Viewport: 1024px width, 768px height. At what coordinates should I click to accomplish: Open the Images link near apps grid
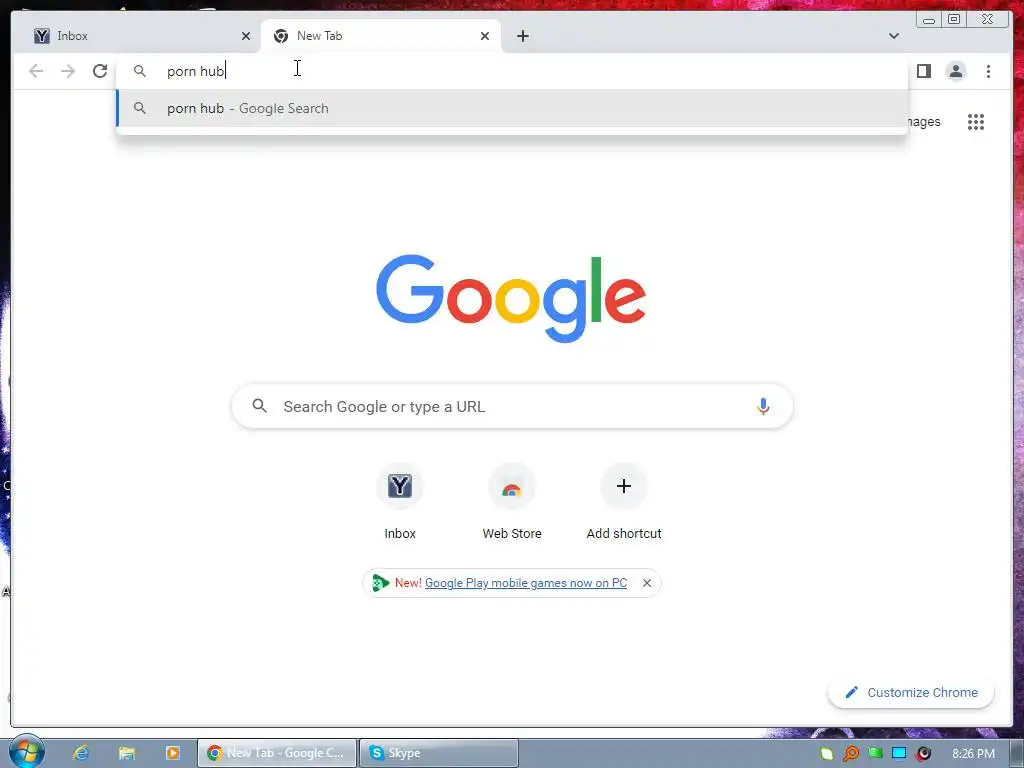(923, 121)
